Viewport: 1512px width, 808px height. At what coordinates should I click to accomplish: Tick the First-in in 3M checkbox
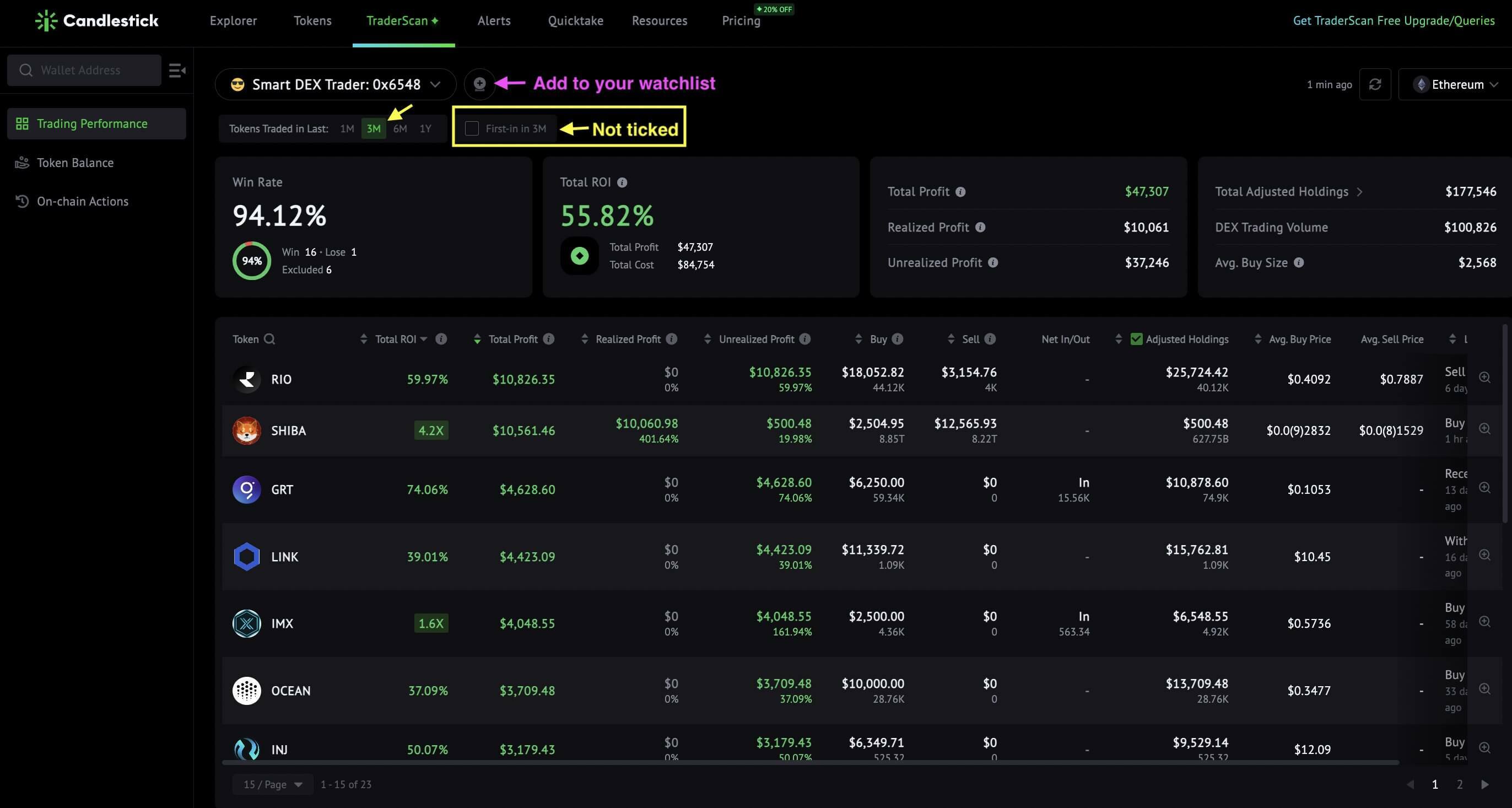(472, 128)
